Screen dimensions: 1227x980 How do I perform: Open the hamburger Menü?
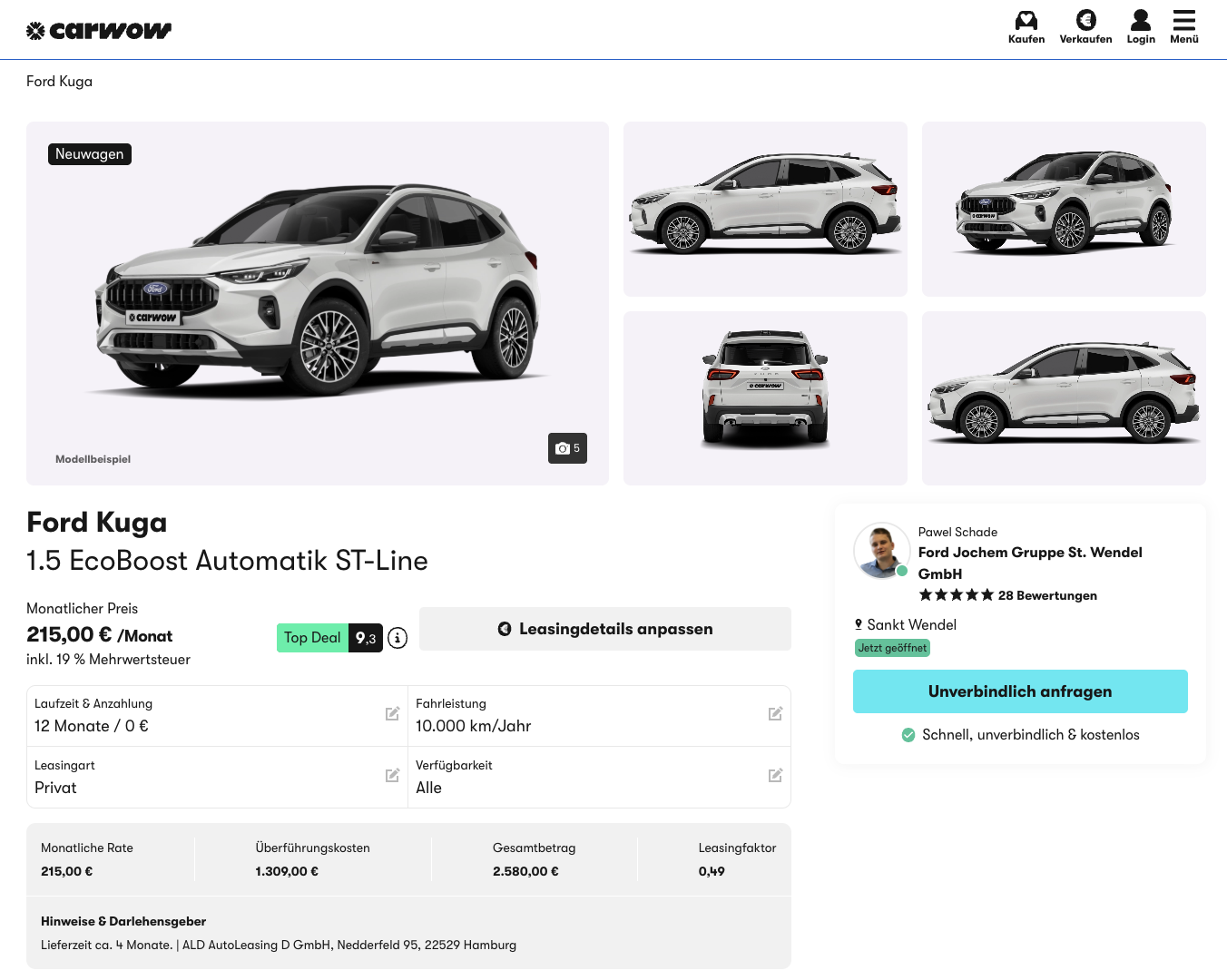point(1184,26)
